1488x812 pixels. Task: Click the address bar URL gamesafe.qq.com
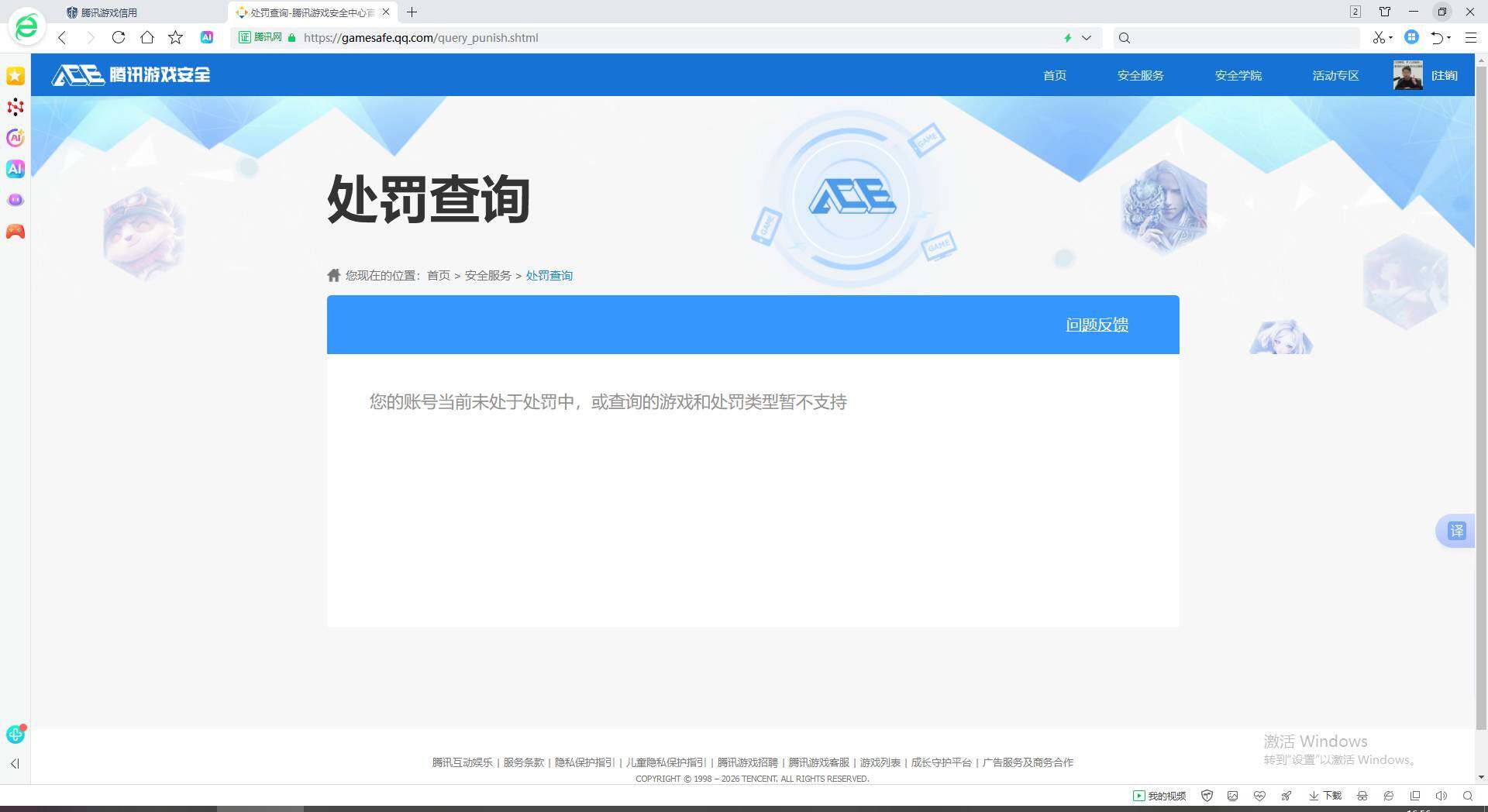[x=421, y=37]
